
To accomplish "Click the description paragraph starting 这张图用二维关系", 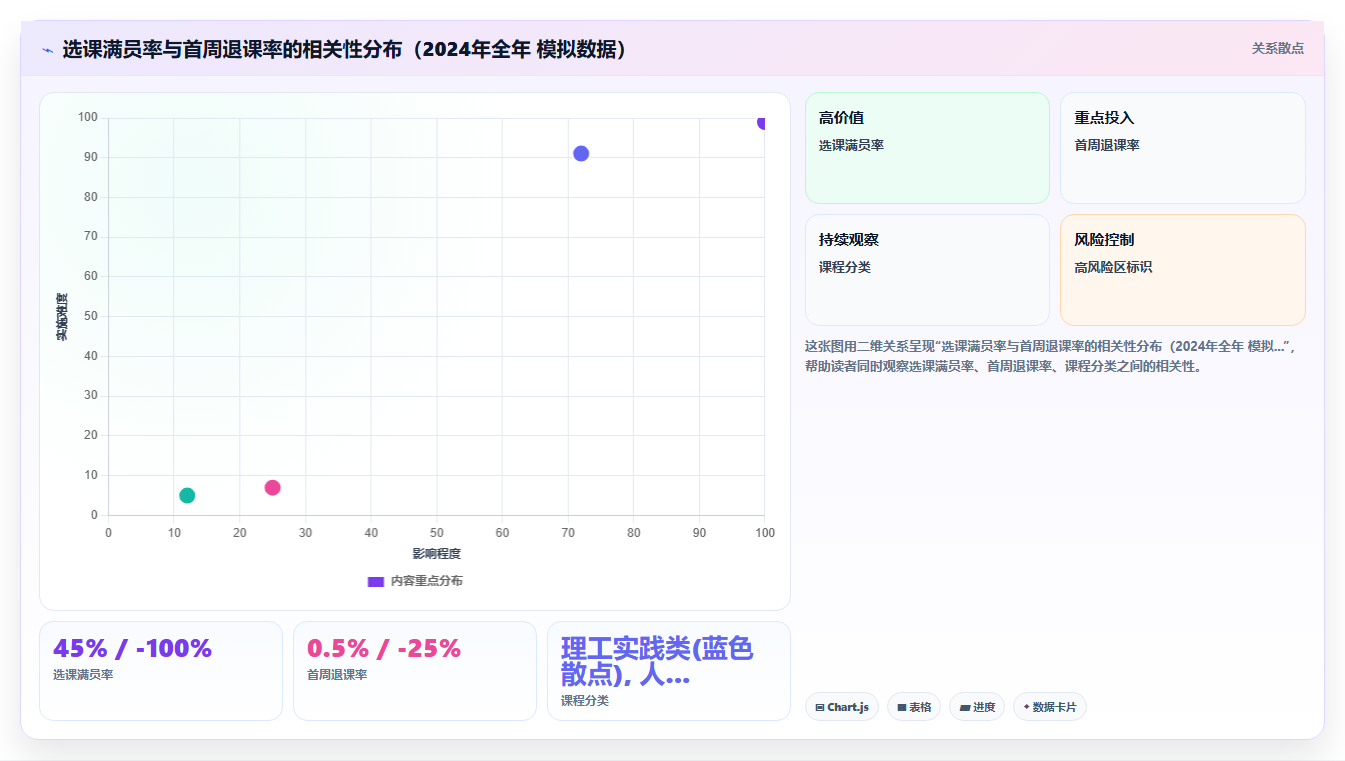I will pos(1050,356).
